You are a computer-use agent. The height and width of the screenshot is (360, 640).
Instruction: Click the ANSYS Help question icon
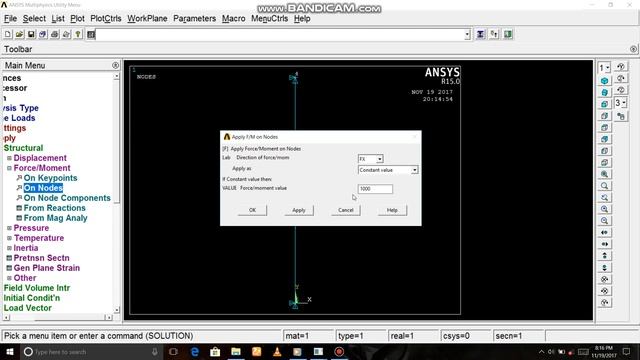78,34
